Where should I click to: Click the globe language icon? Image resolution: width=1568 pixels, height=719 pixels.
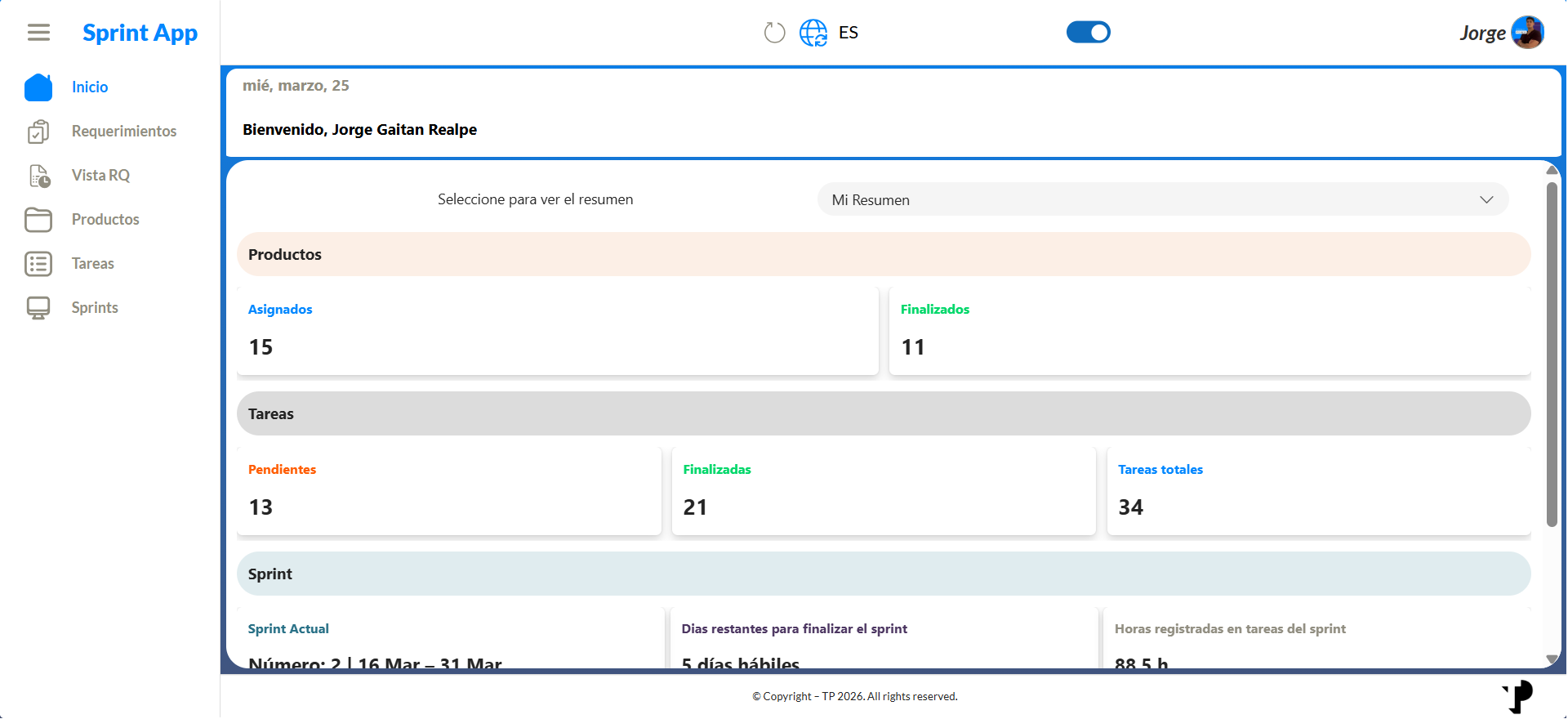tap(813, 33)
